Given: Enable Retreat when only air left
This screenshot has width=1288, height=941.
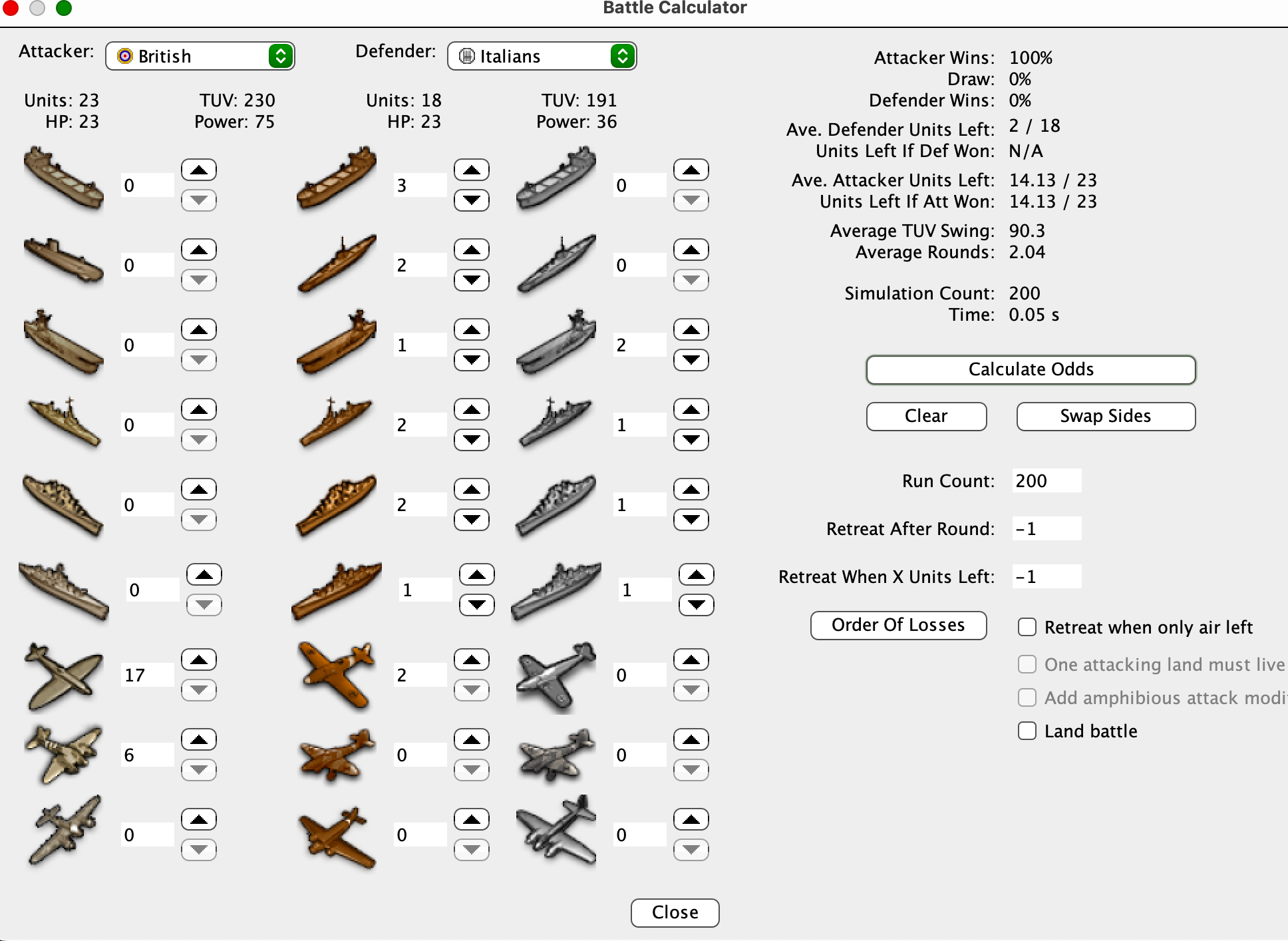Looking at the screenshot, I should [1027, 627].
